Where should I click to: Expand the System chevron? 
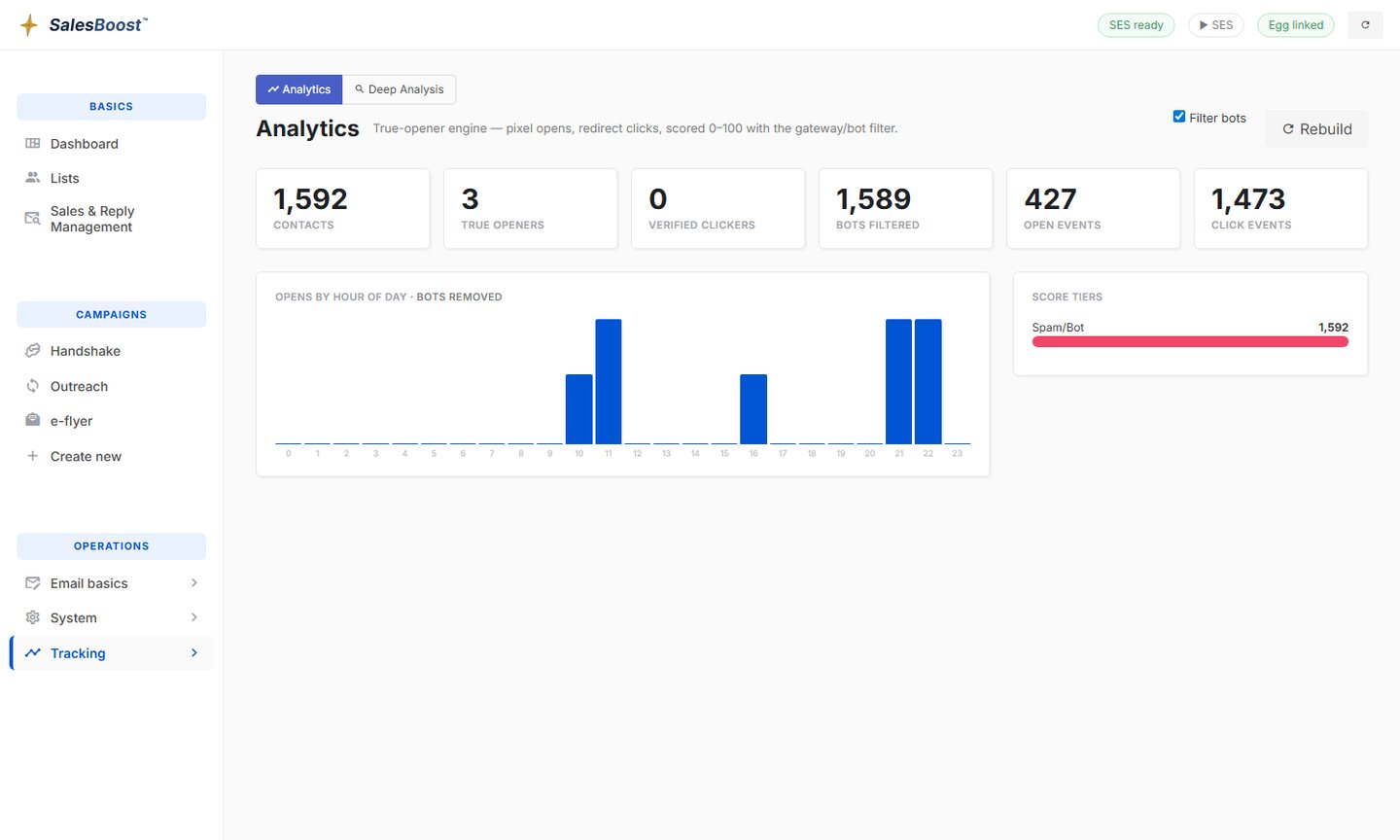coord(194,617)
